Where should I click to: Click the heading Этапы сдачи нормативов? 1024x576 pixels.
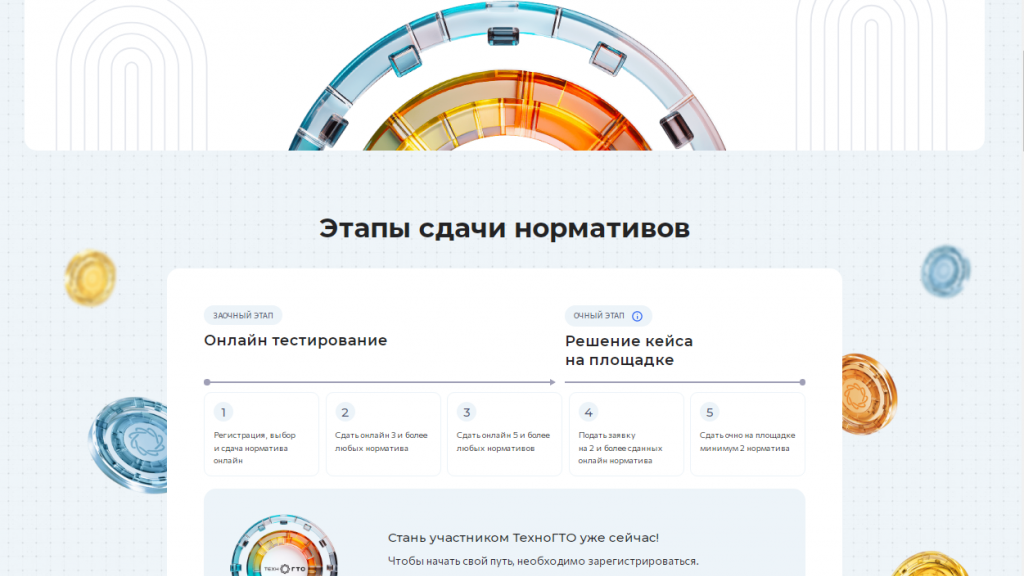504,229
